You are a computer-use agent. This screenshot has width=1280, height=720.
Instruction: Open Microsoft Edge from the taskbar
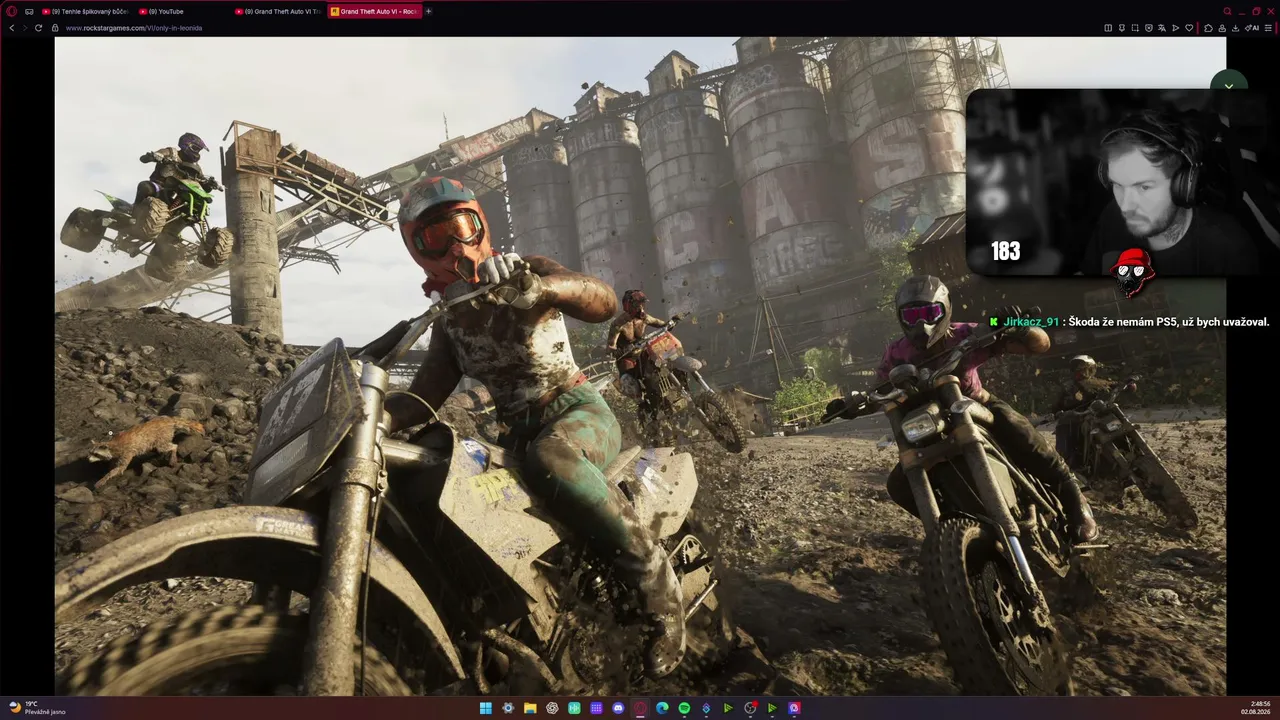[x=662, y=708]
